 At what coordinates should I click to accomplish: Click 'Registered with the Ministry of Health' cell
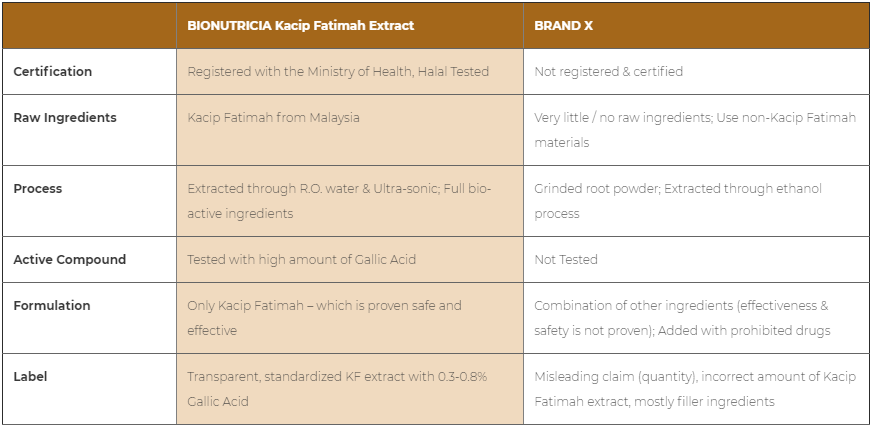point(338,72)
